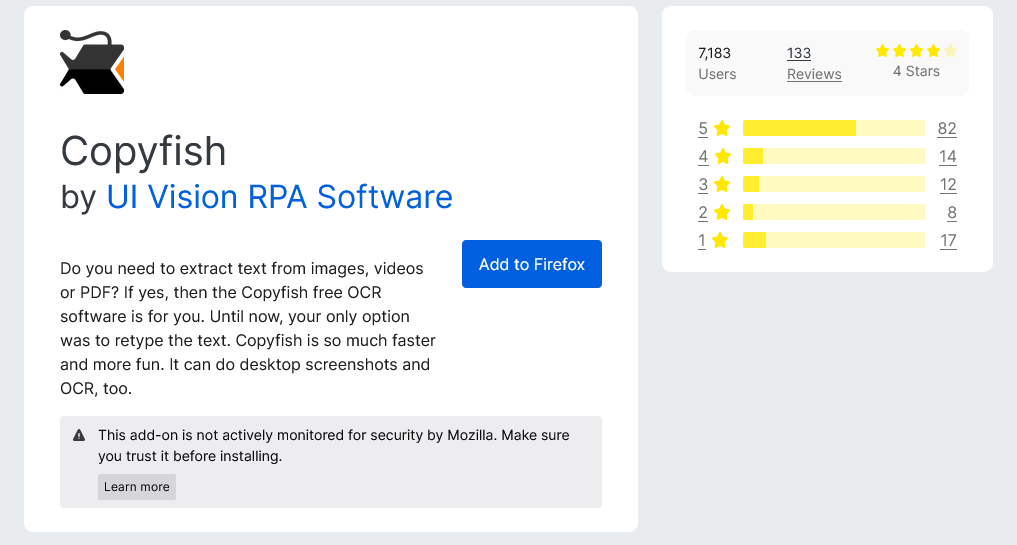Image resolution: width=1017 pixels, height=545 pixels.
Task: Click the 12 three-star reviews count
Action: [947, 184]
